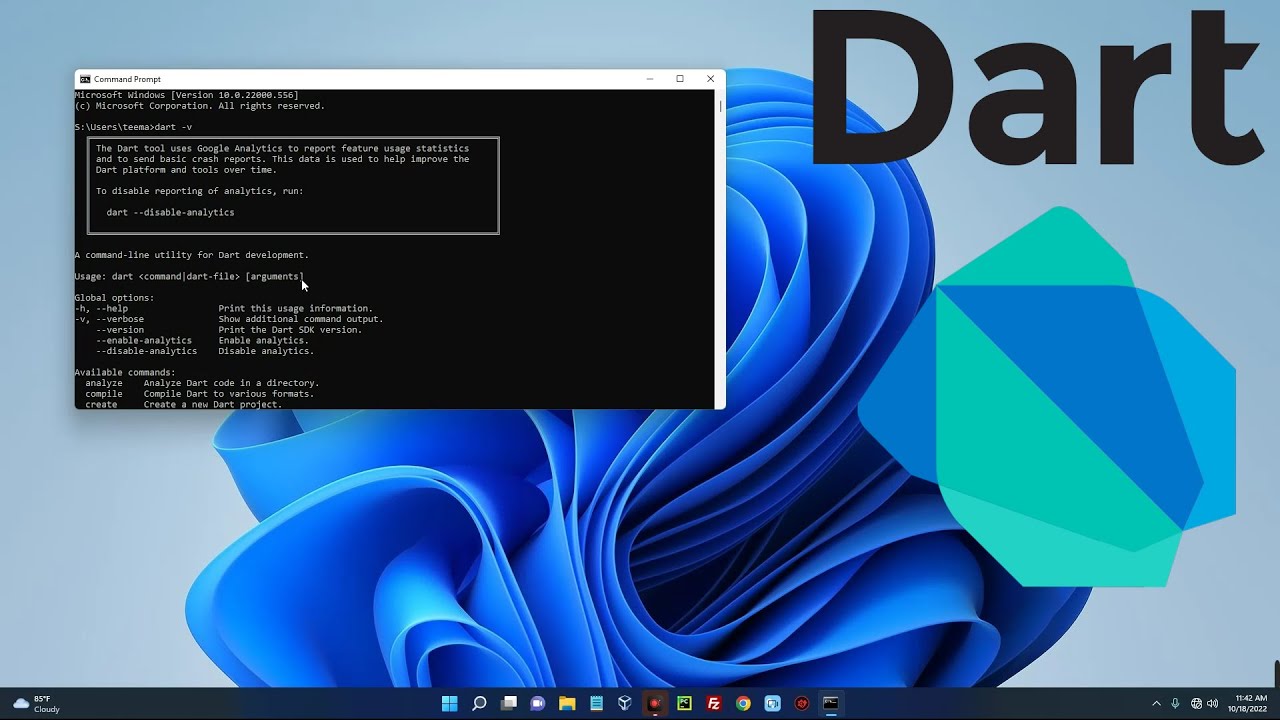Open network status tray icon
The image size is (1280, 720).
tap(1197, 703)
